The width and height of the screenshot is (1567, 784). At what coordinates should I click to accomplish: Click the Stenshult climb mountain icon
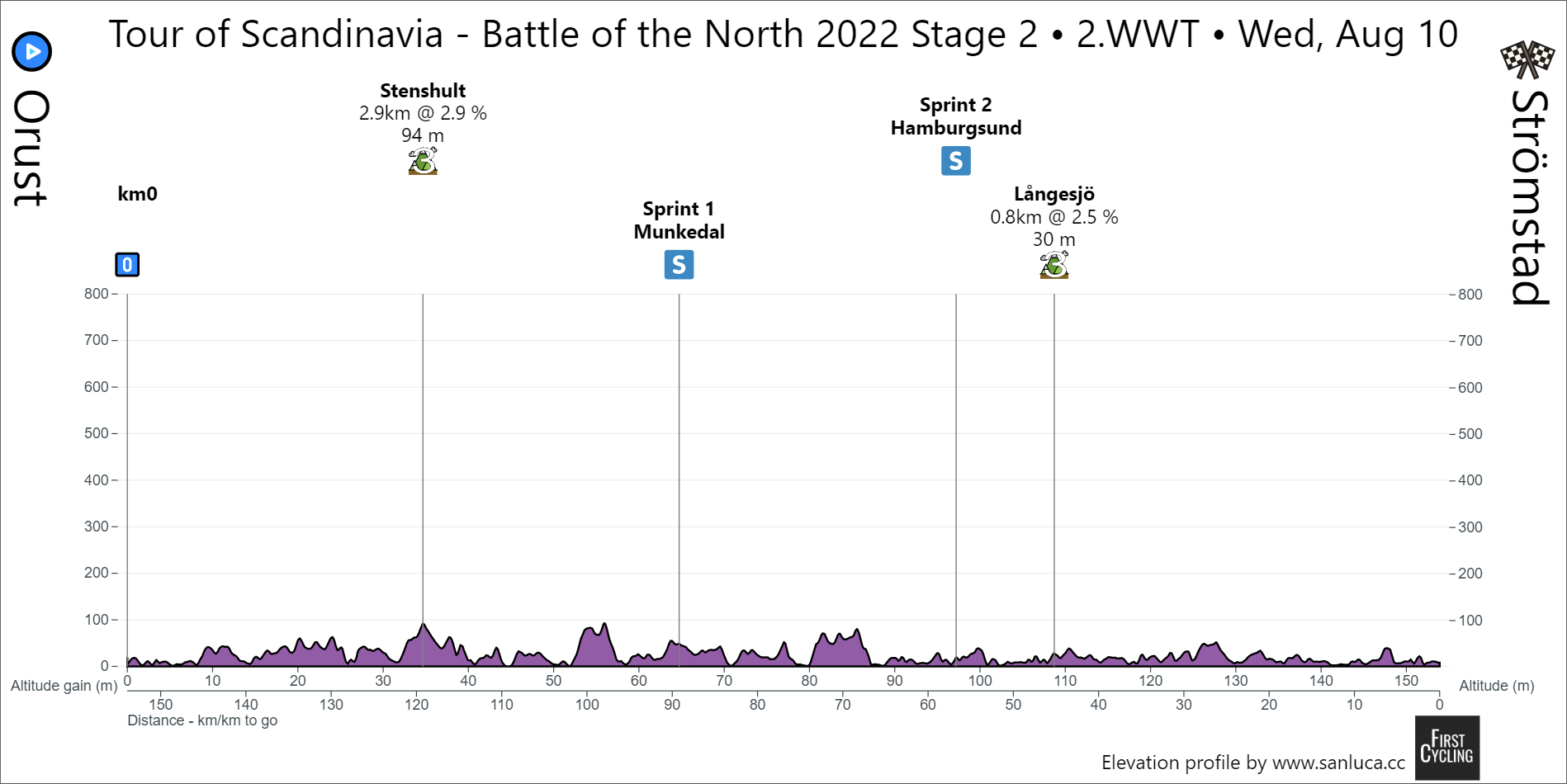[423, 161]
